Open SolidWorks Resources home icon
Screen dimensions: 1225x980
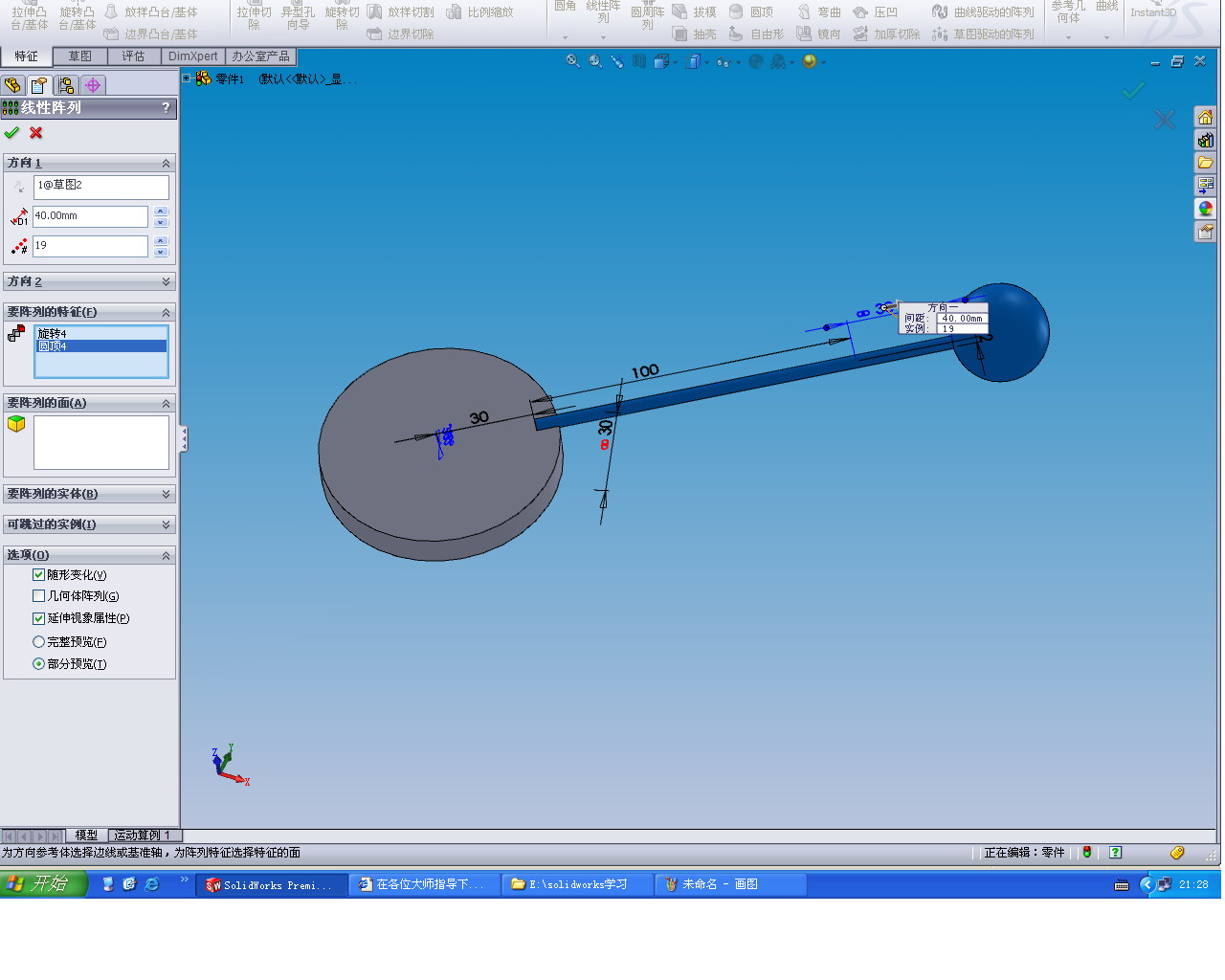click(1205, 118)
